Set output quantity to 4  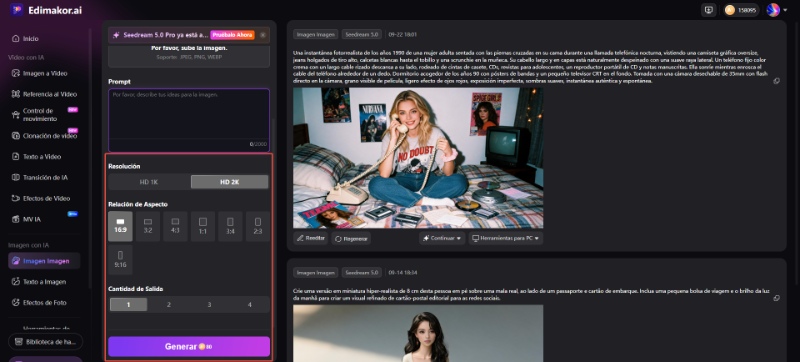[249, 304]
